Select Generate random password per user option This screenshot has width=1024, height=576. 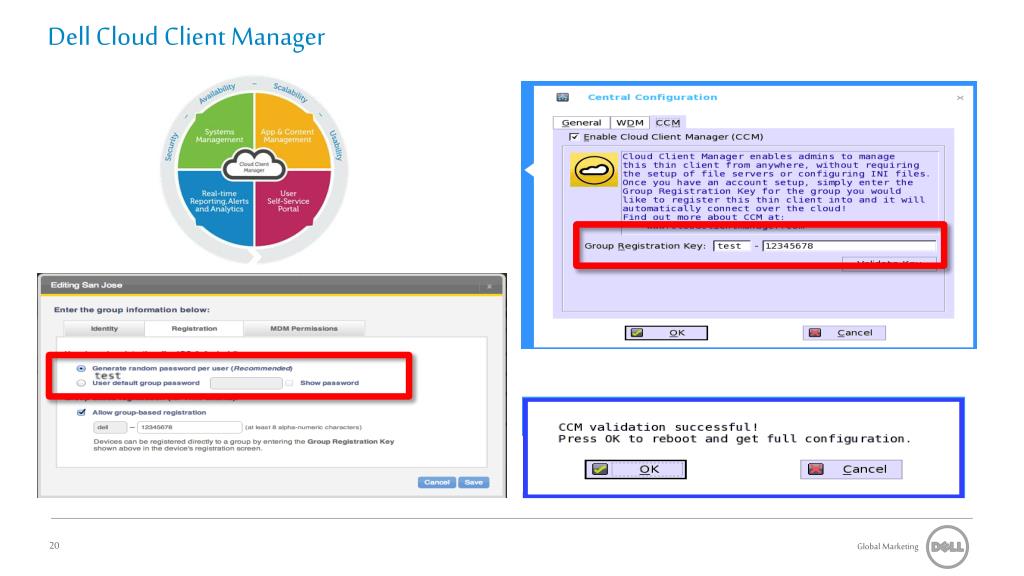81,368
